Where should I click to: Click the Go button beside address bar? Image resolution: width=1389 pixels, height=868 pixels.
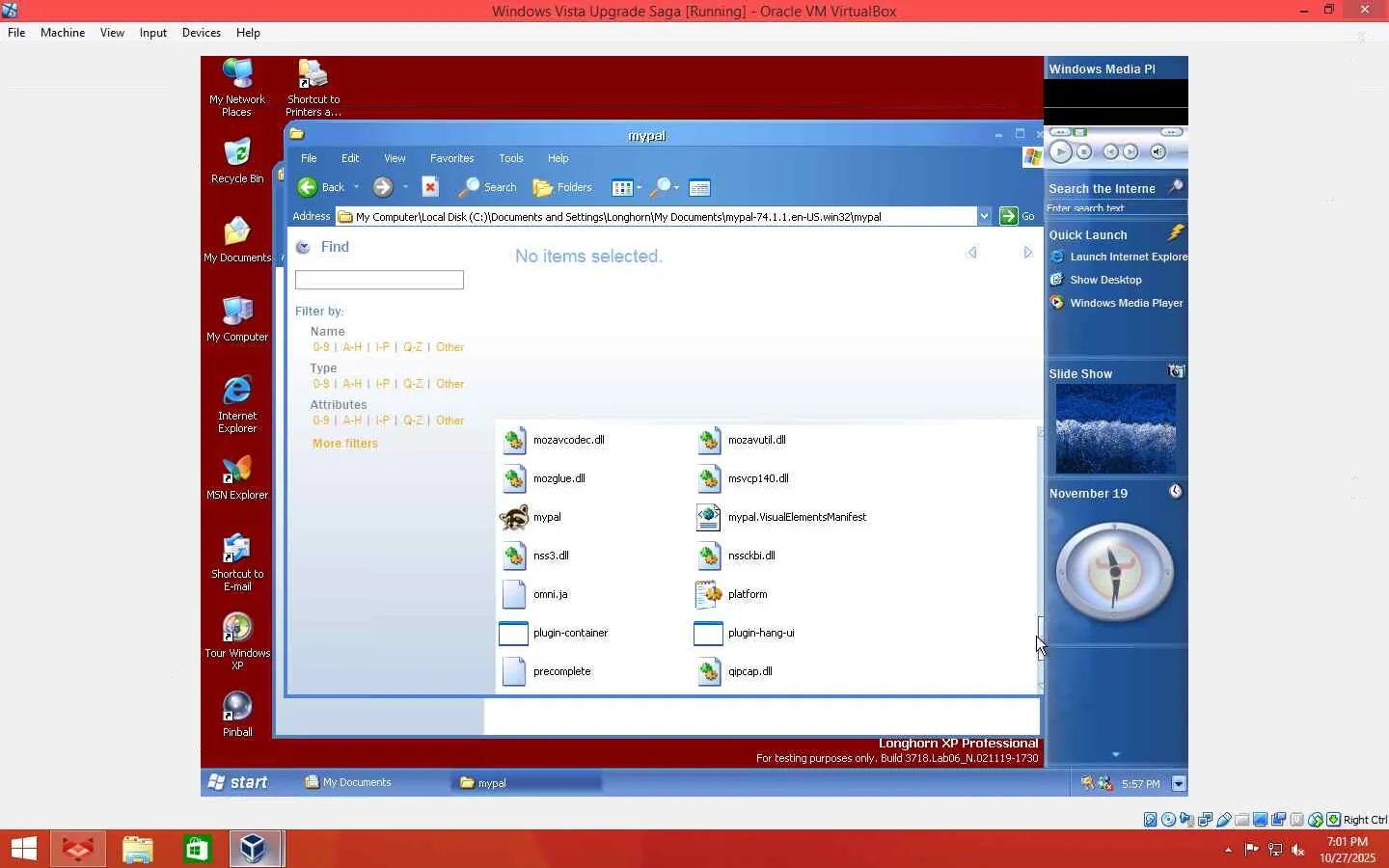pos(1017,216)
